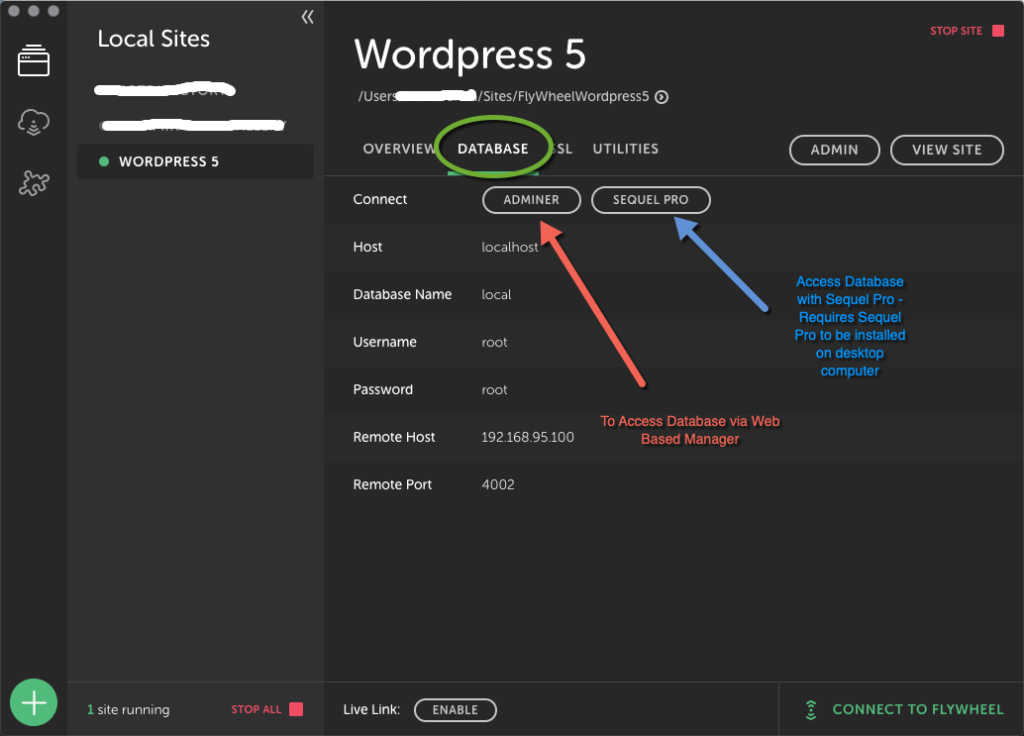Screen dimensions: 1024x736
Task: Click the Wordpress 5 site title
Action: point(470,55)
